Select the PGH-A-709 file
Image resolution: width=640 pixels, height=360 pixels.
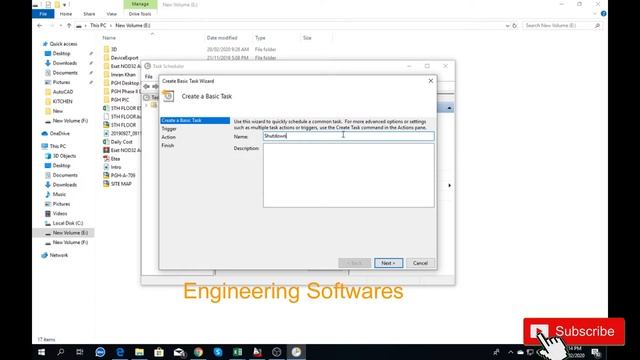click(123, 175)
